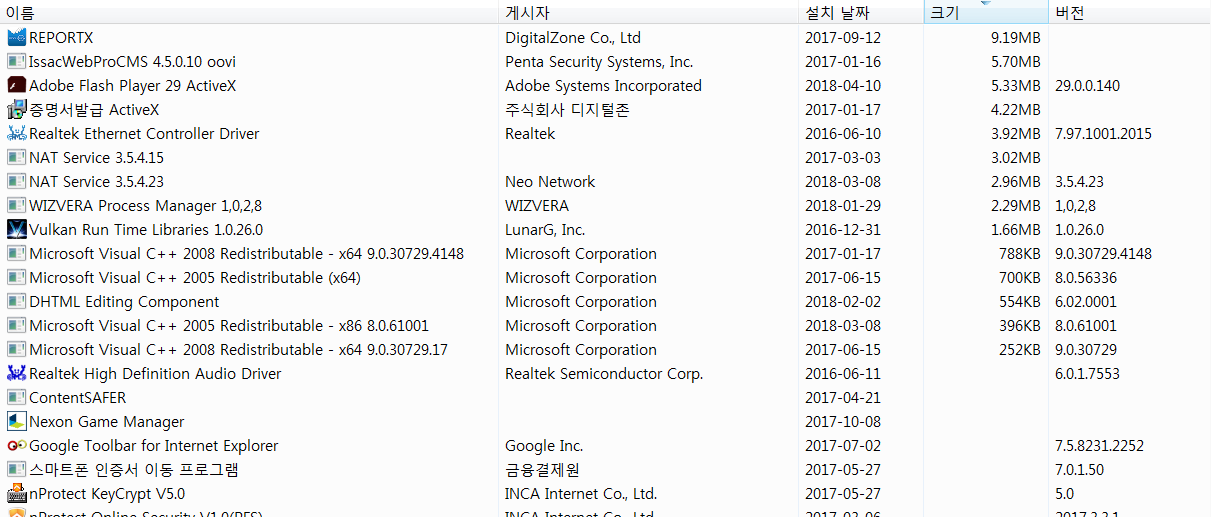Click the Vulkan Run Time Libraries icon
This screenshot has width=1211, height=517.
(x=16, y=230)
